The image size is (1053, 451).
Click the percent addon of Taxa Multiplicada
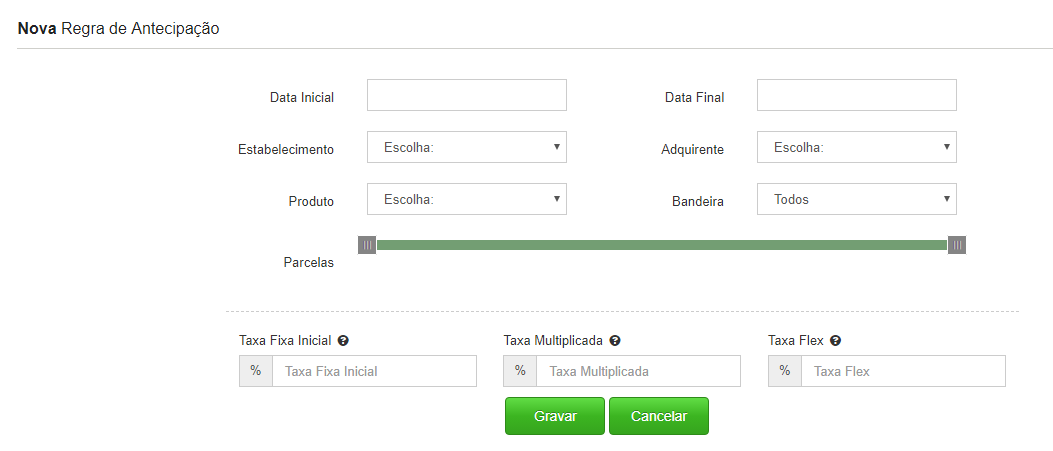click(520, 371)
